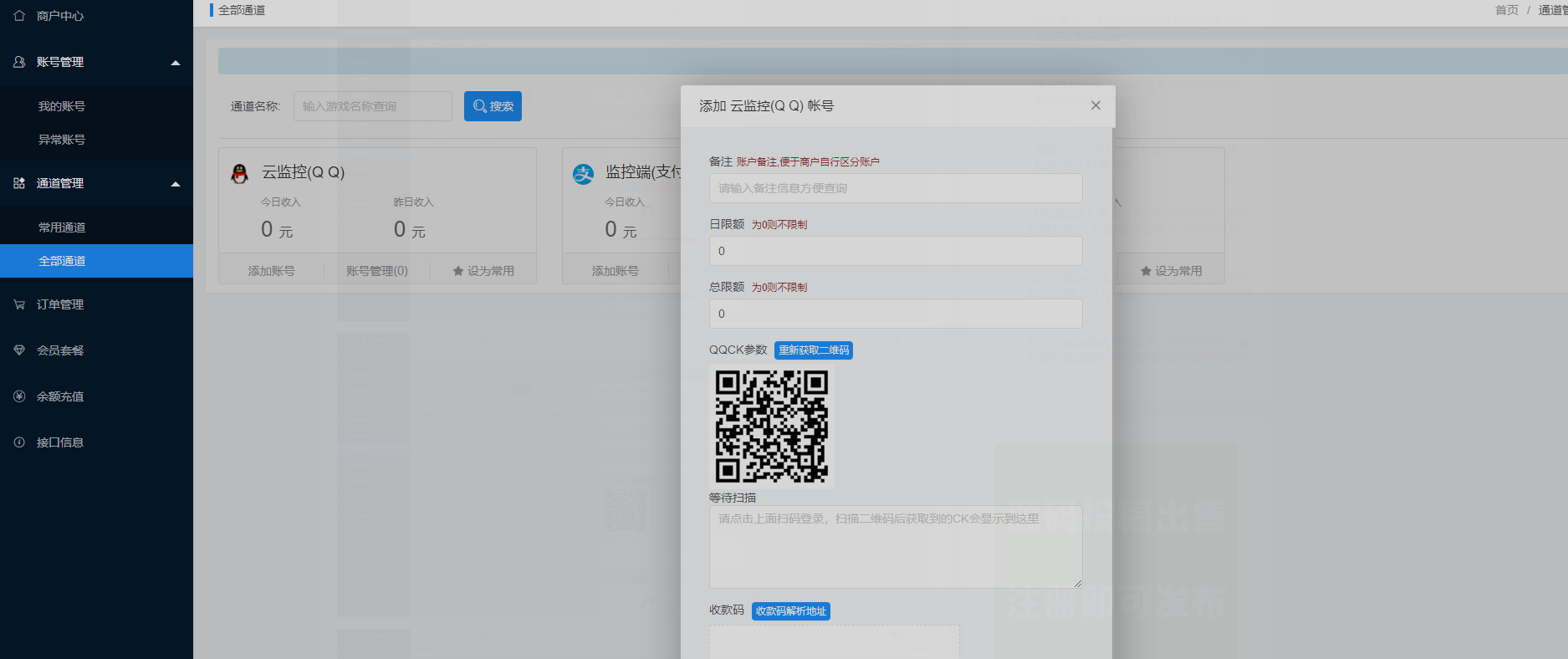The height and width of the screenshot is (659, 1568).
Task: Click the 收款码解析地址 button
Action: click(790, 611)
